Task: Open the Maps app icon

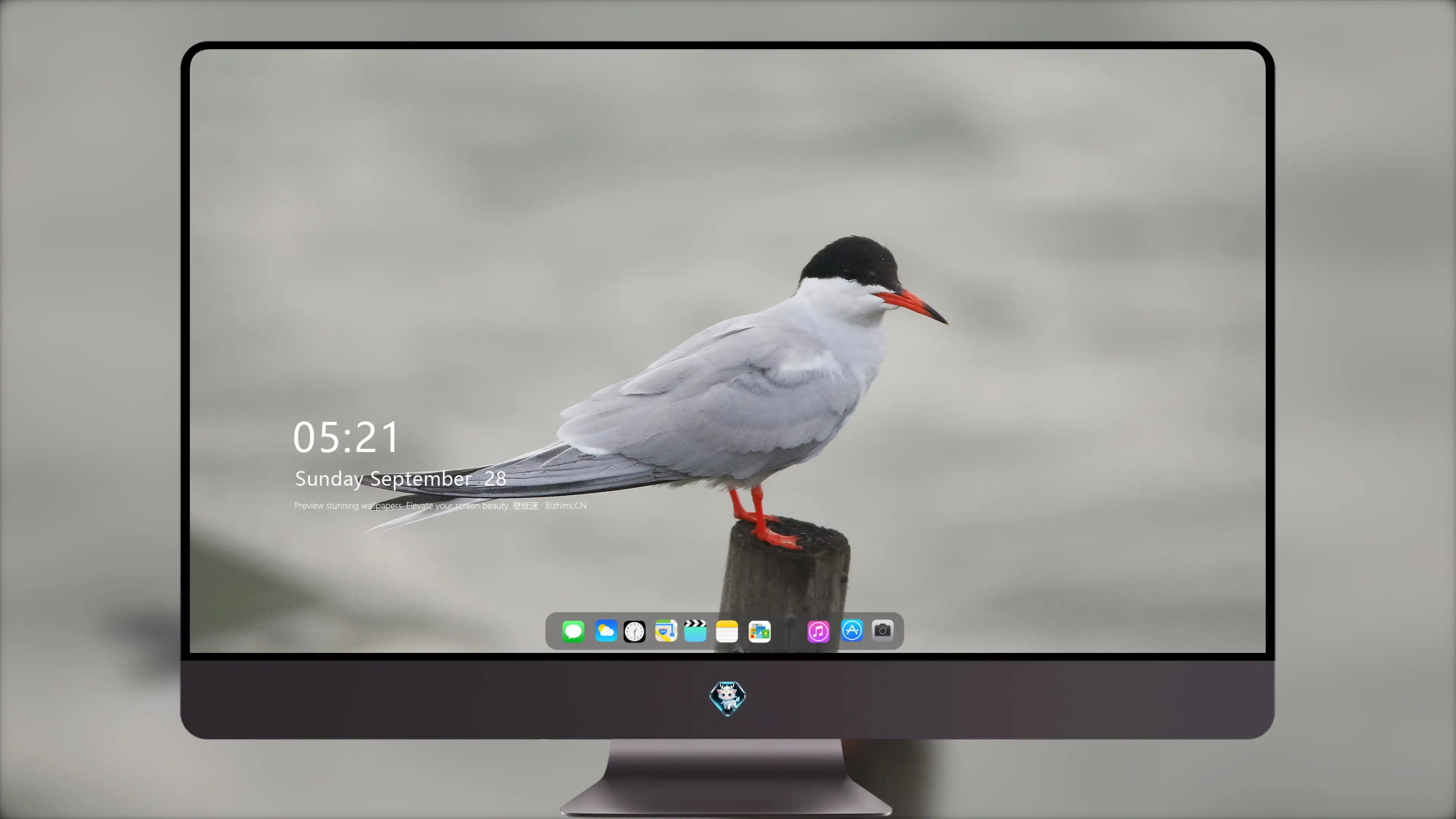Action: click(x=666, y=631)
